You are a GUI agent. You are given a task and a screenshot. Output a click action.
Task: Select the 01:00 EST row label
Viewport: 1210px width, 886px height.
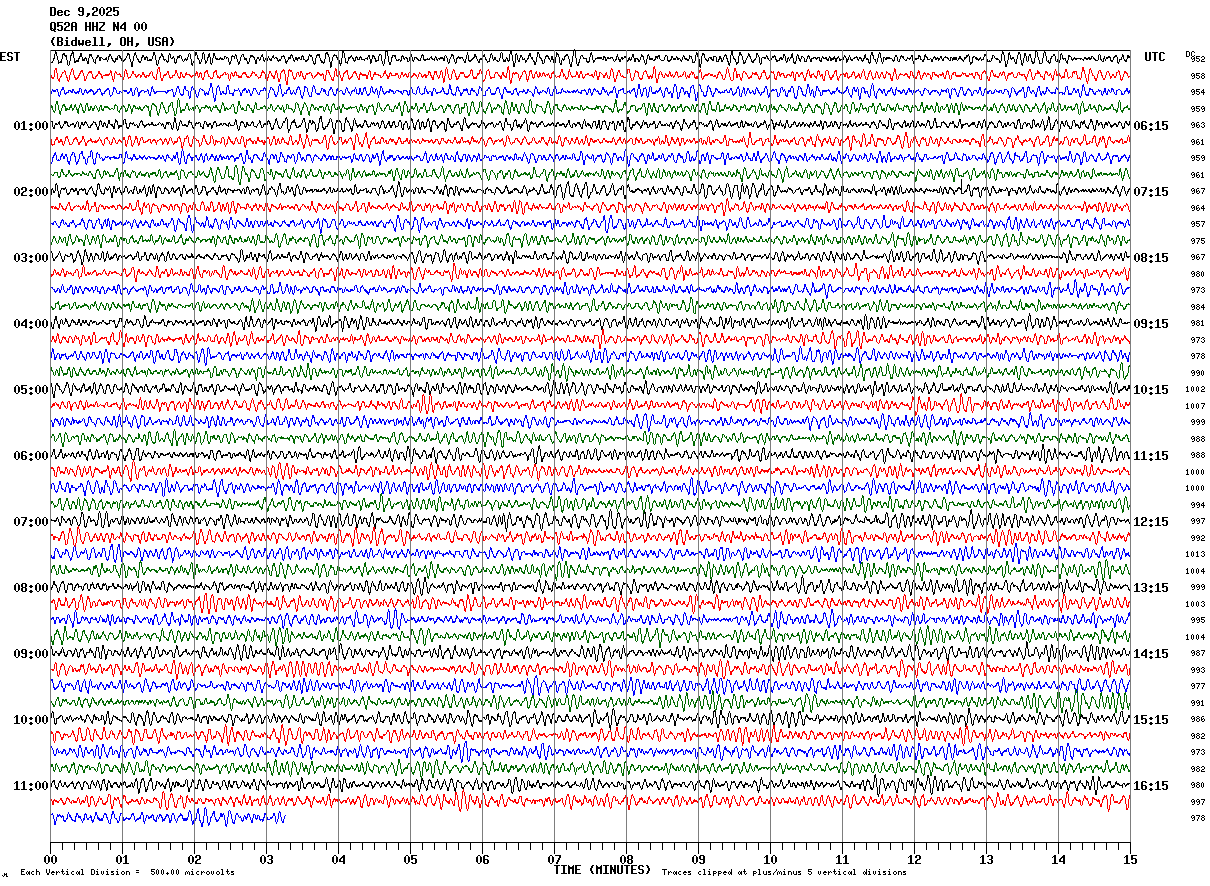[31, 126]
